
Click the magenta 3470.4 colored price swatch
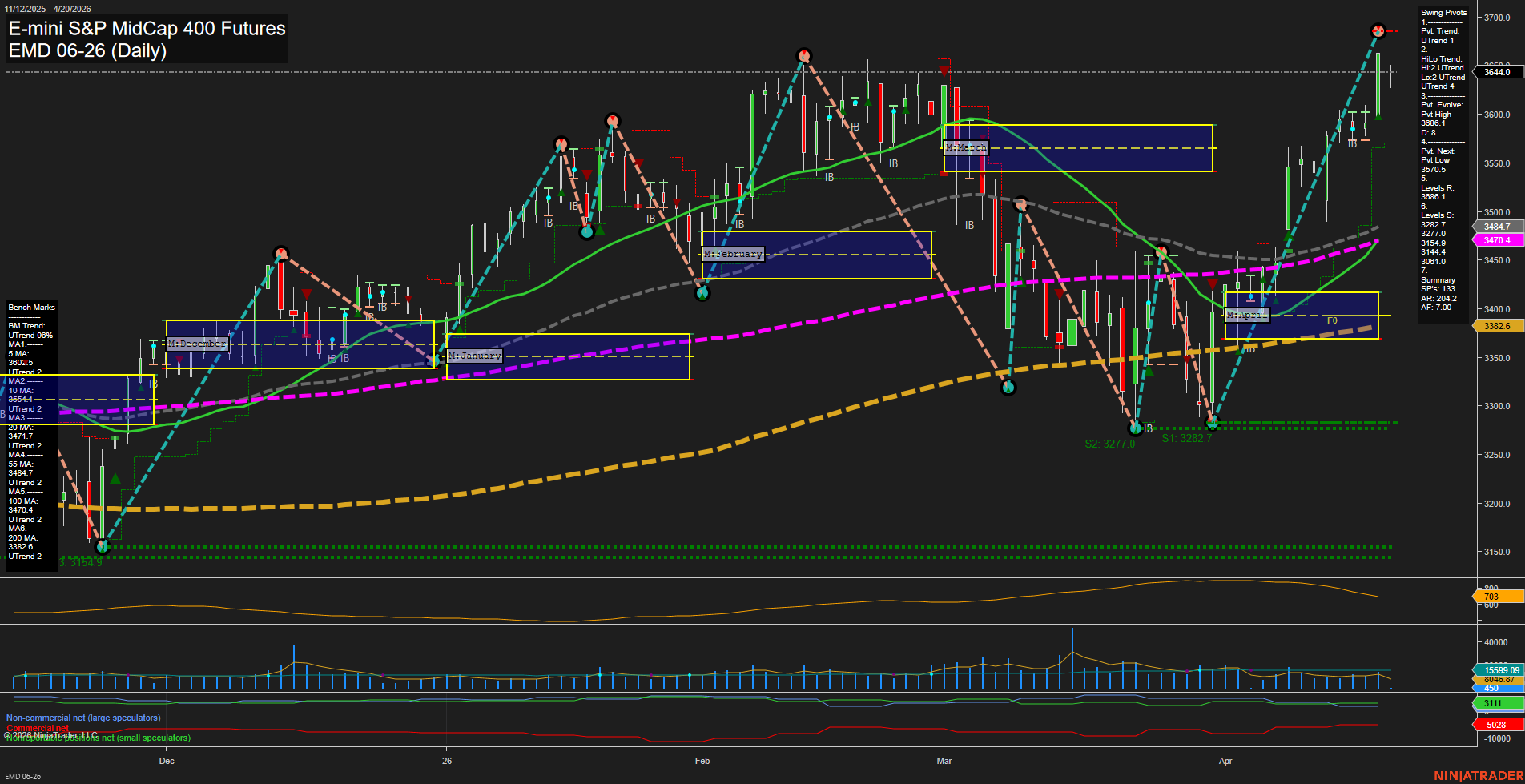1497,240
